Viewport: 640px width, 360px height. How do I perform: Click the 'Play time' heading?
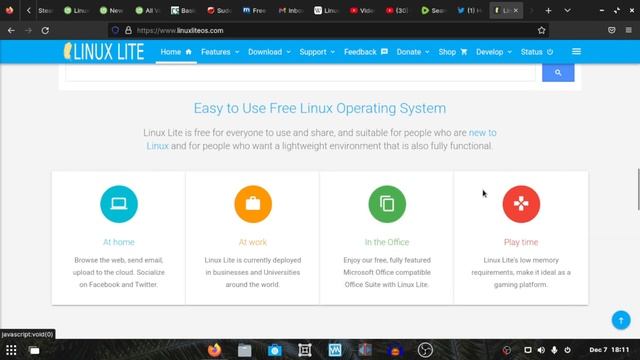click(x=521, y=242)
